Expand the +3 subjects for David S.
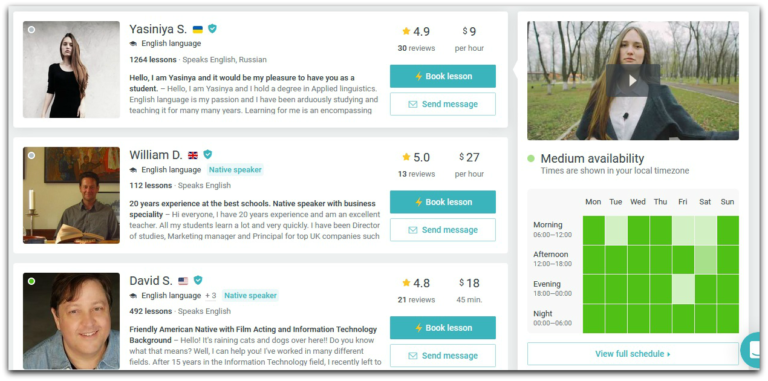This screenshot has width=768, height=381. coord(211,296)
